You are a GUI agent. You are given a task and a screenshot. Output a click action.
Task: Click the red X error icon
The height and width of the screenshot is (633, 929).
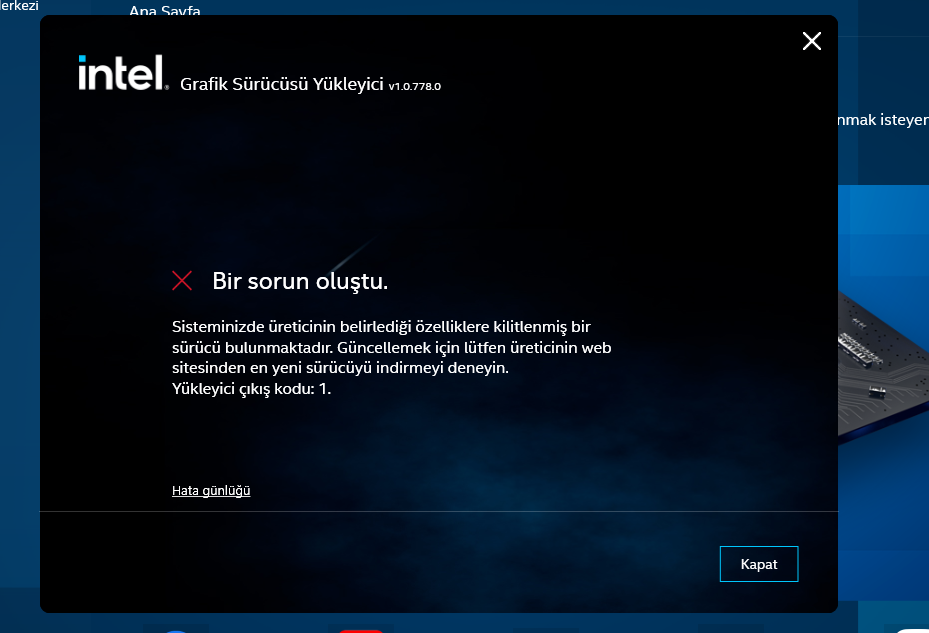182,281
